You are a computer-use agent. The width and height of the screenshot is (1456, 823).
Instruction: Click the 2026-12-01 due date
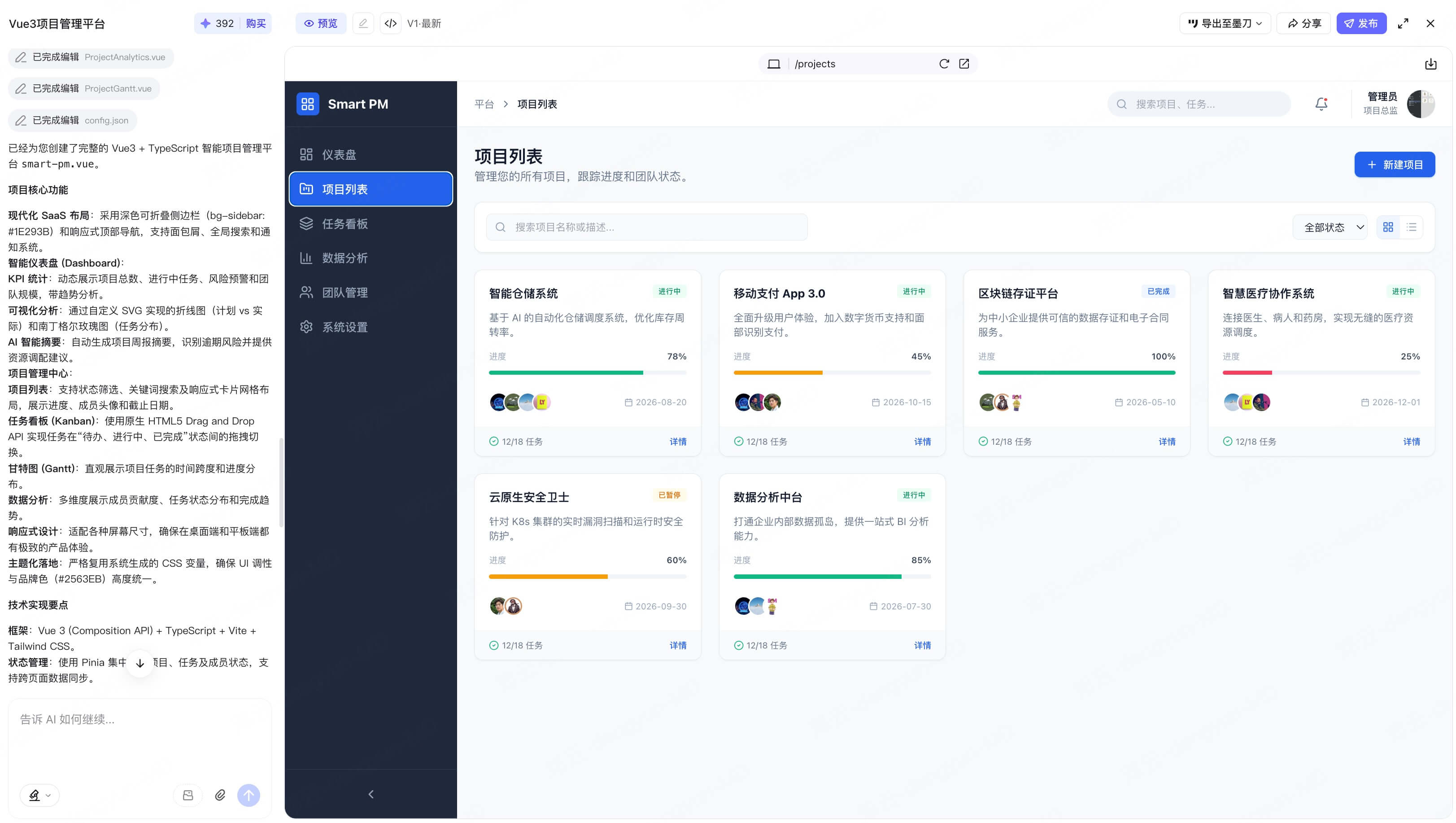1395,402
